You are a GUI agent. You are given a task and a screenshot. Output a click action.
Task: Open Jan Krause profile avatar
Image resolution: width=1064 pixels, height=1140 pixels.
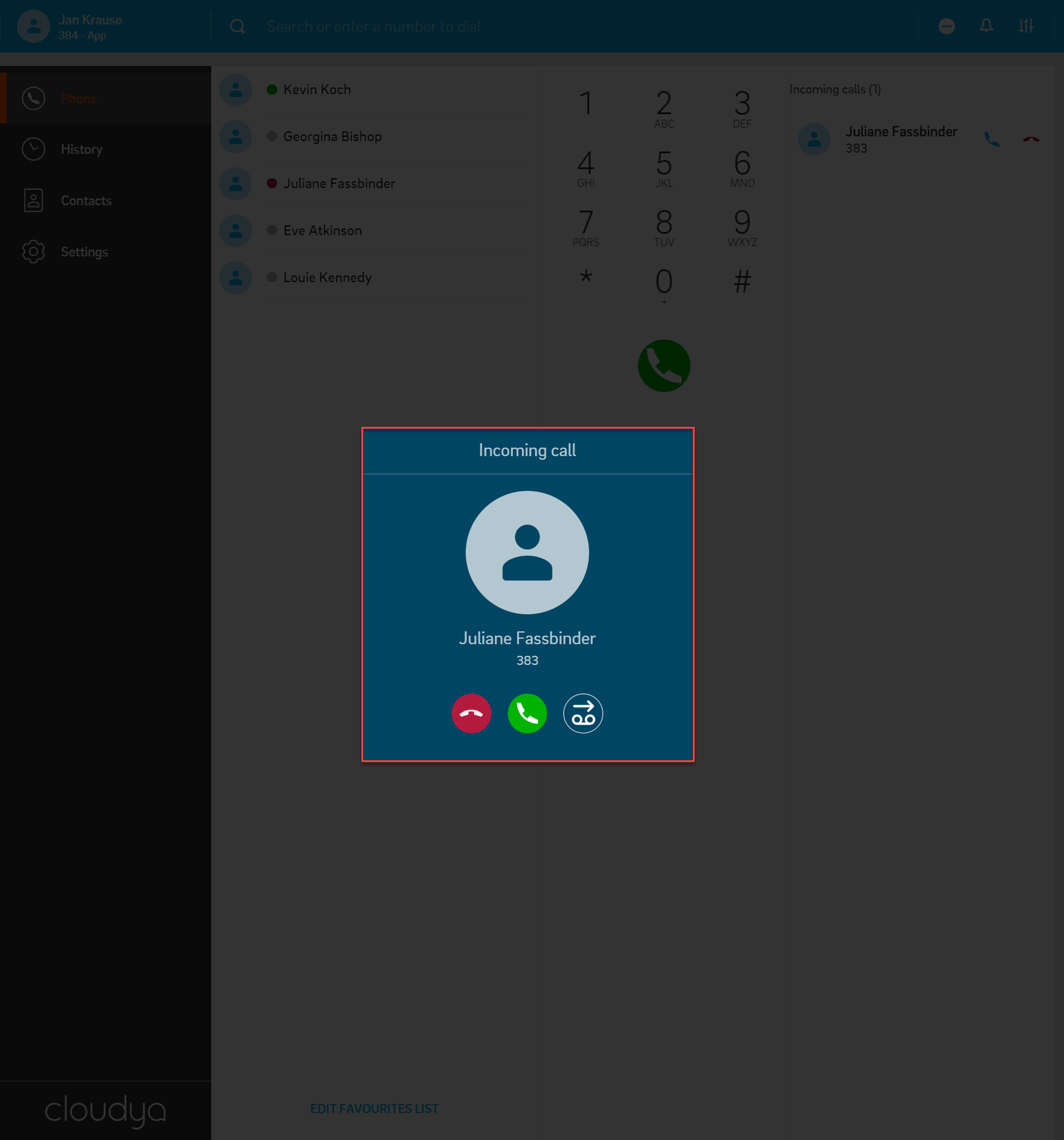(34, 27)
